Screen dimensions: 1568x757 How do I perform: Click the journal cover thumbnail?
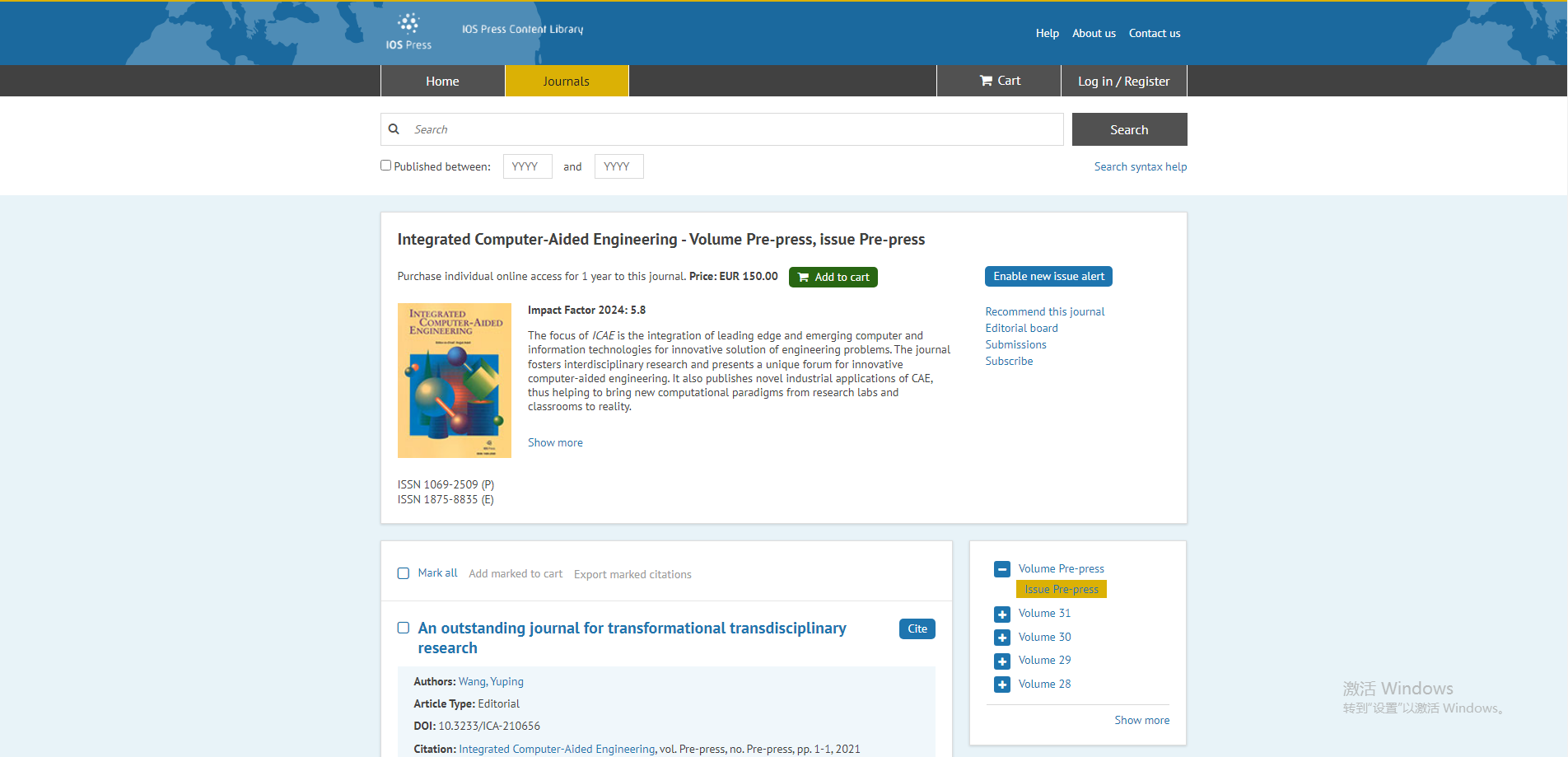[x=455, y=381]
